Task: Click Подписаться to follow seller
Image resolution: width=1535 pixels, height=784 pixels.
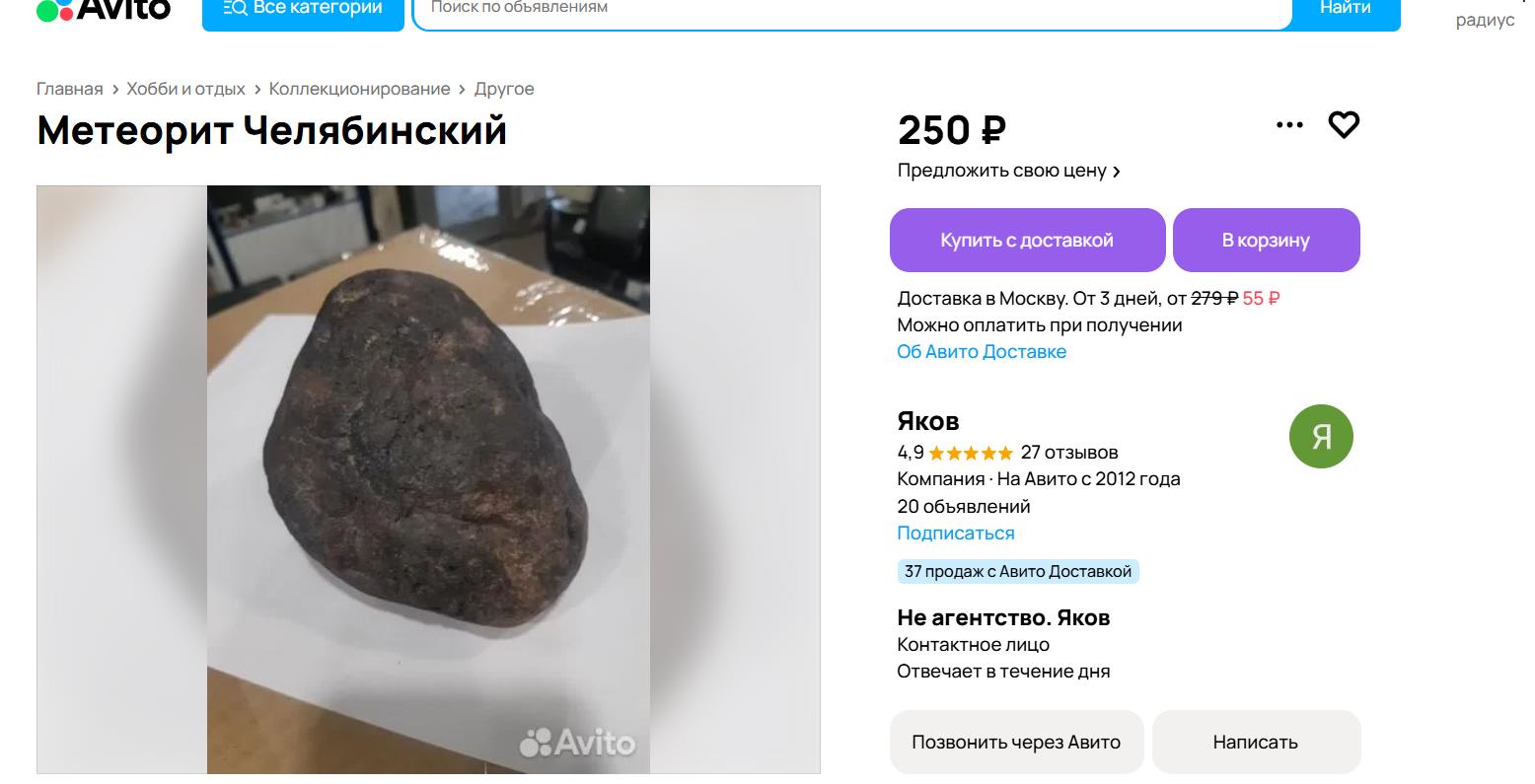Action: coord(956,534)
